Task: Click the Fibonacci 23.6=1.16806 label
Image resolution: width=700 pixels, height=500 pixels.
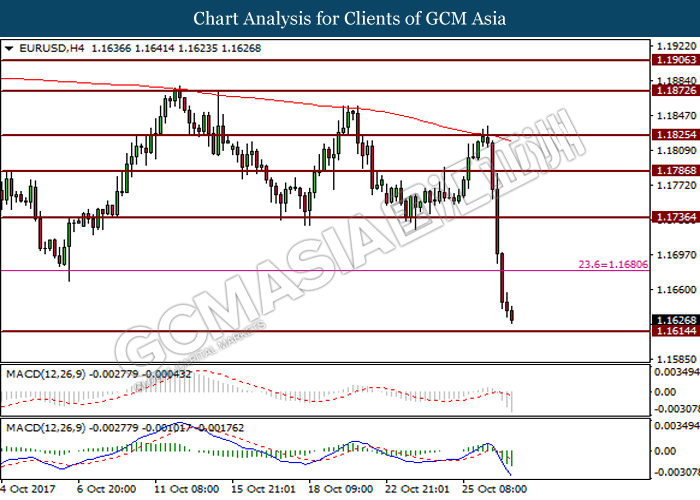Action: 613,264
